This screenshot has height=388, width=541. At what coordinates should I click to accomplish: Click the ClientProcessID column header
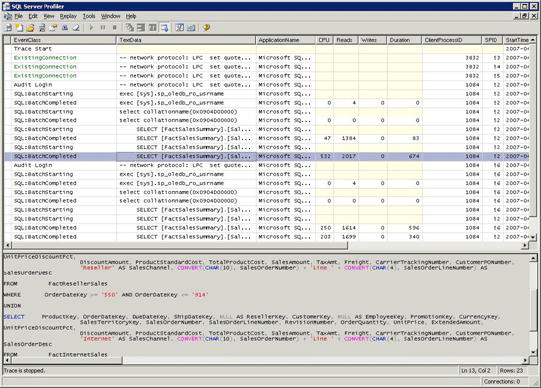click(x=452, y=40)
